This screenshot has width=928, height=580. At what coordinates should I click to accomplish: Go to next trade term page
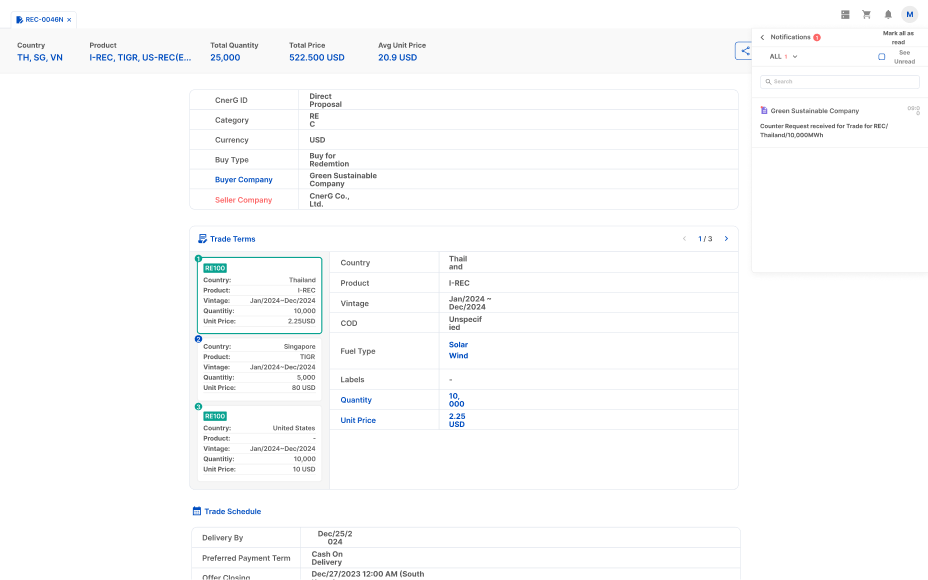click(726, 239)
